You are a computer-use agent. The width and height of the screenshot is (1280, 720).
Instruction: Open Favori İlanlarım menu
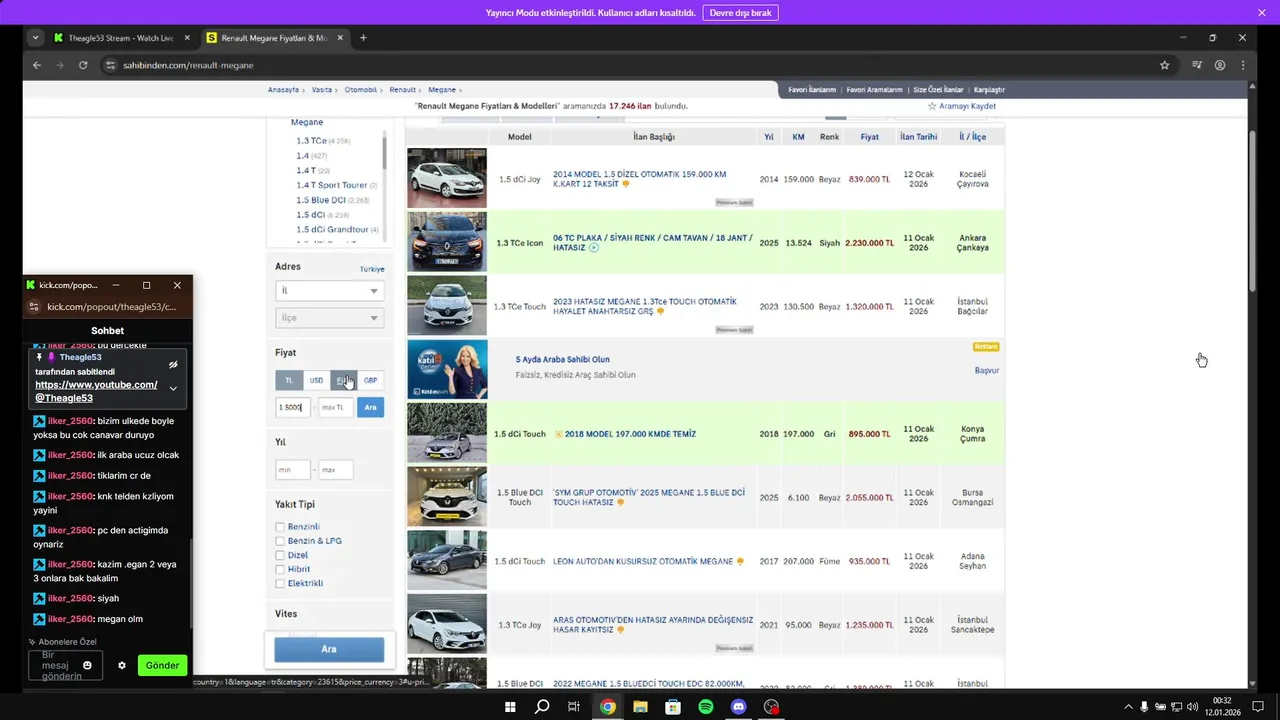point(811,90)
